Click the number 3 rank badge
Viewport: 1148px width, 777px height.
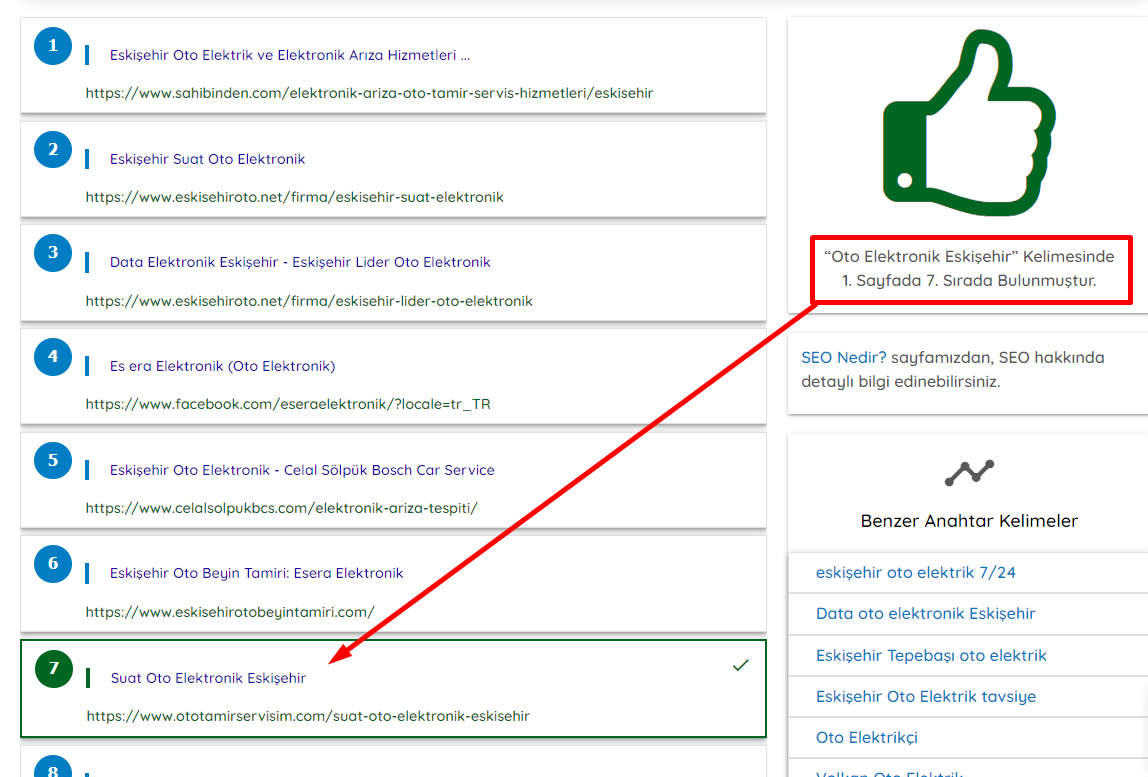[x=53, y=253]
